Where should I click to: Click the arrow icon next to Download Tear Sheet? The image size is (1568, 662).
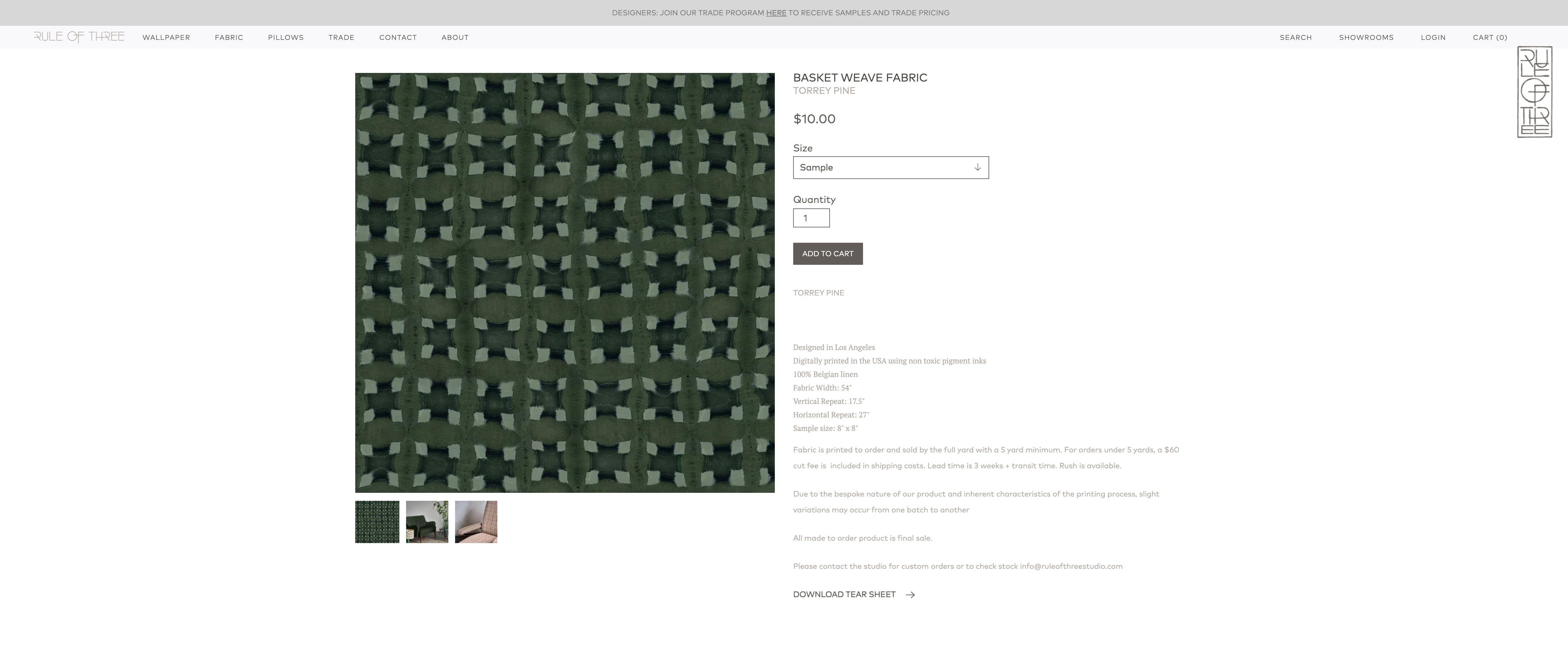(910, 594)
